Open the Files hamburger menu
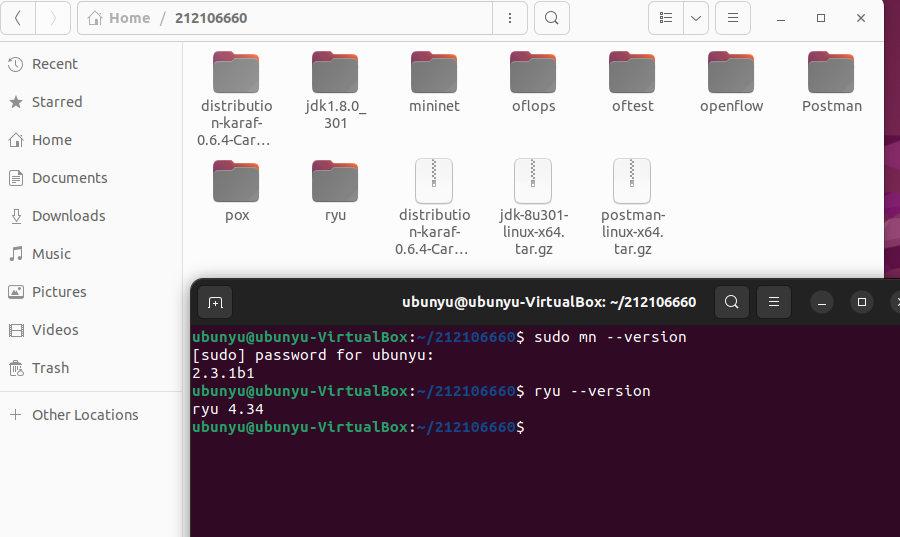The image size is (900, 537). coord(733,18)
